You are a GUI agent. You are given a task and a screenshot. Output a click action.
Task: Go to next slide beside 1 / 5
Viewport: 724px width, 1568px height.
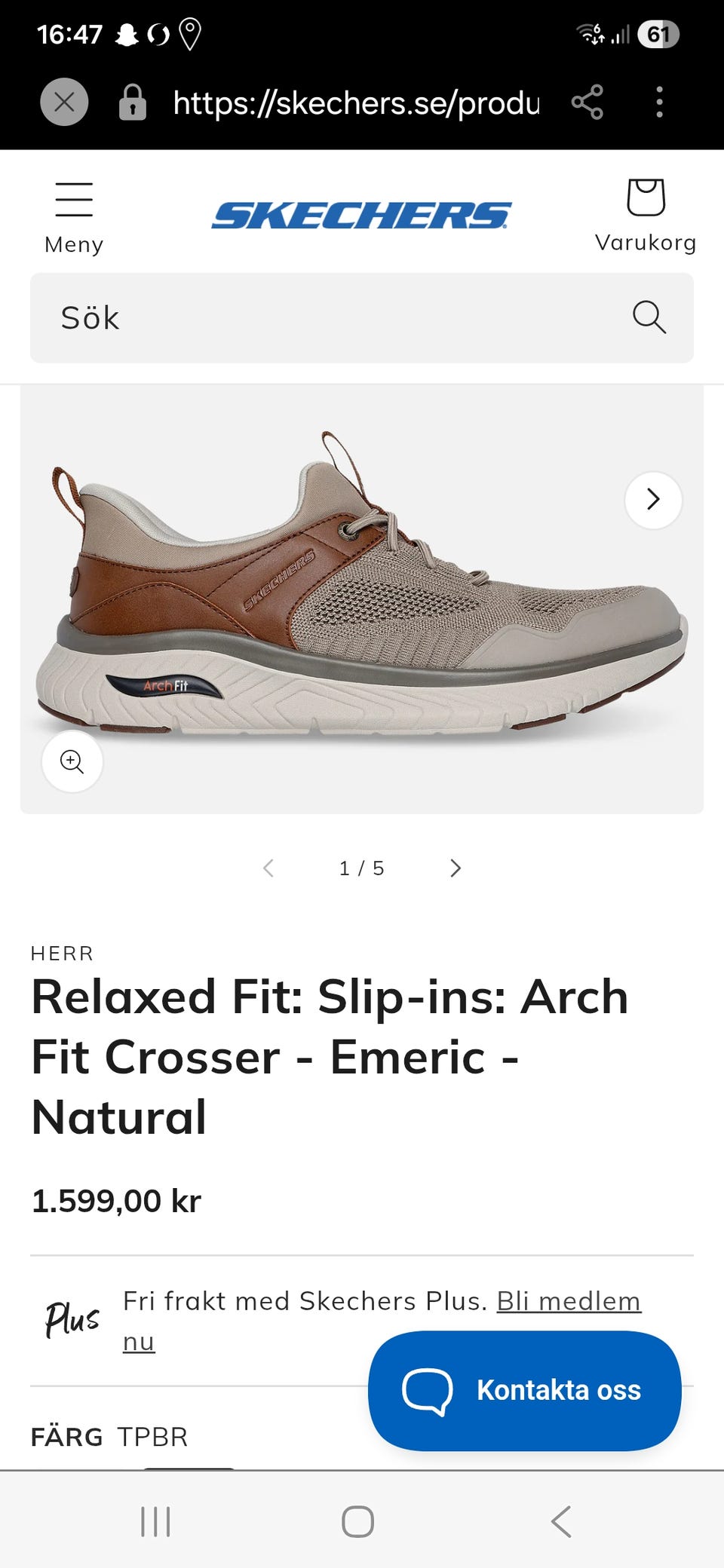(455, 868)
